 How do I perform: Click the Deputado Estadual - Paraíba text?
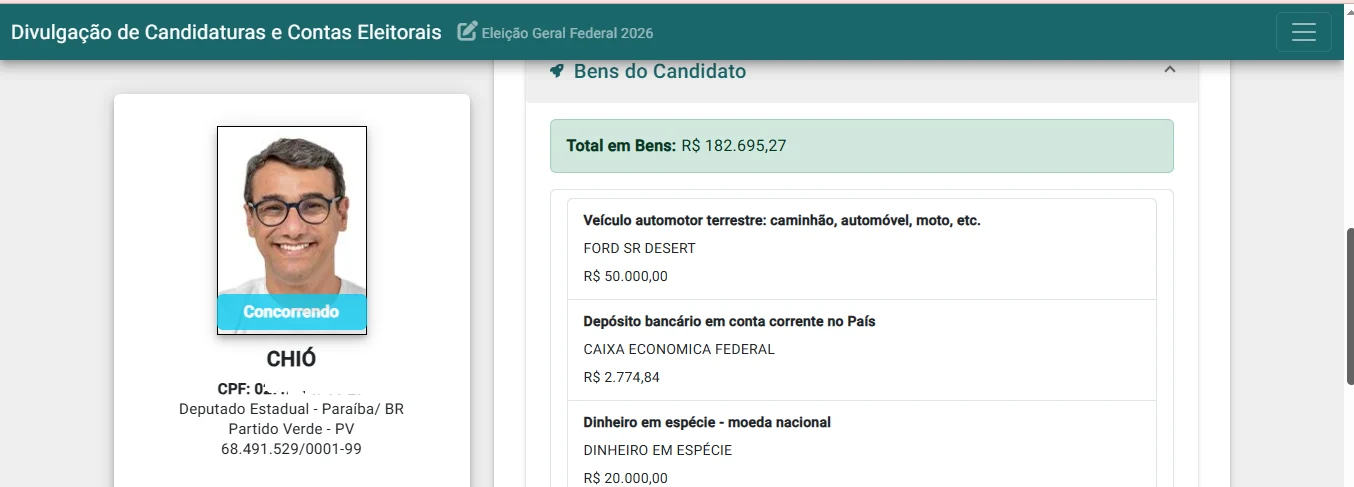point(291,409)
